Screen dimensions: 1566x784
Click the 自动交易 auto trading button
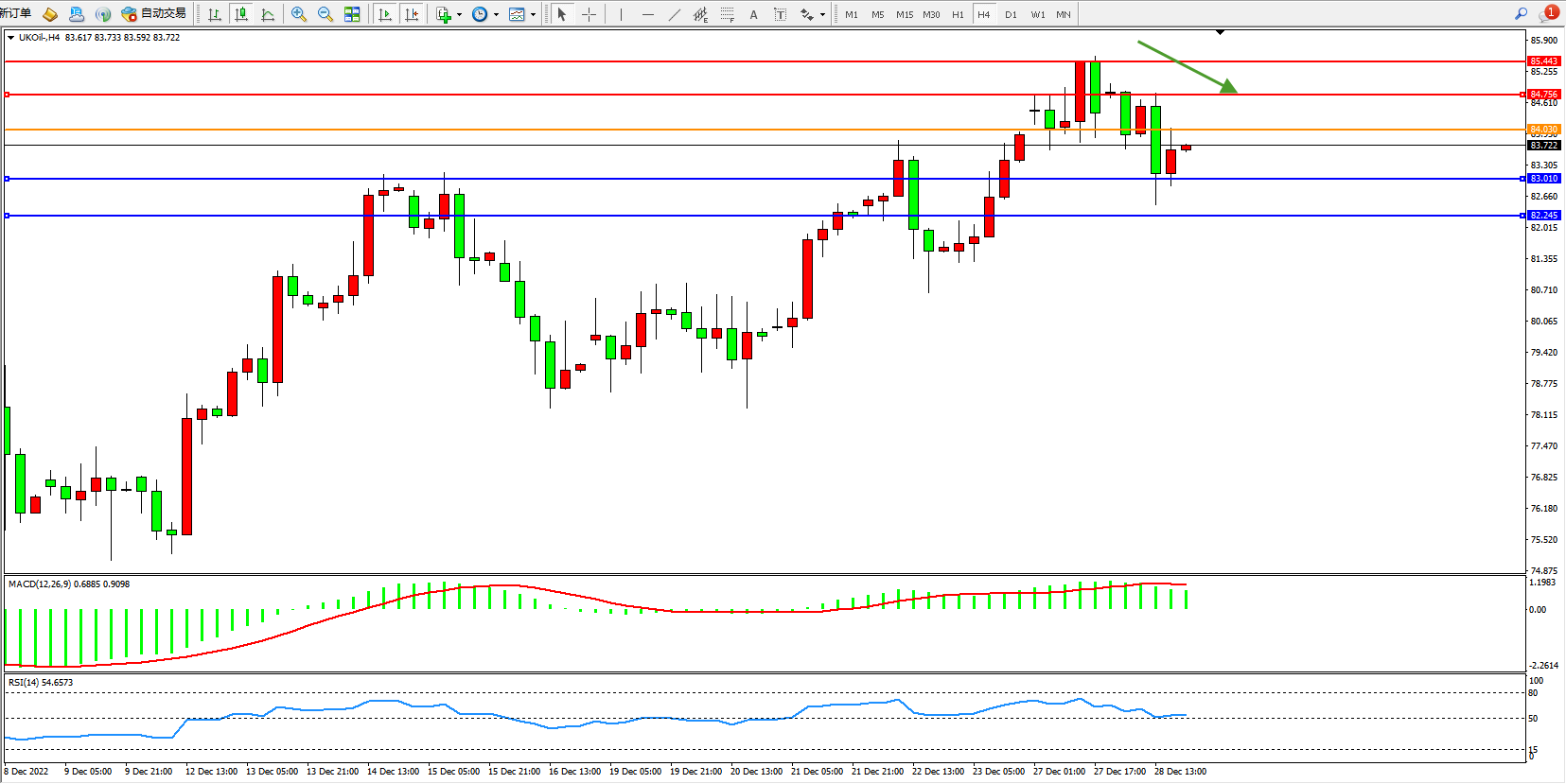[x=154, y=14]
